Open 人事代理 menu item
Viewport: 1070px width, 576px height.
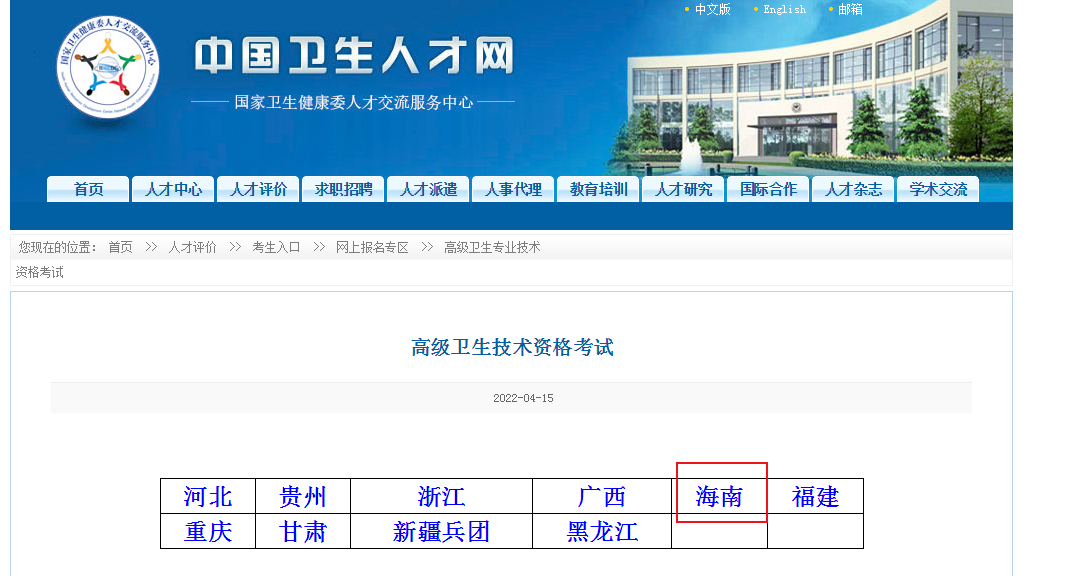tap(513, 189)
